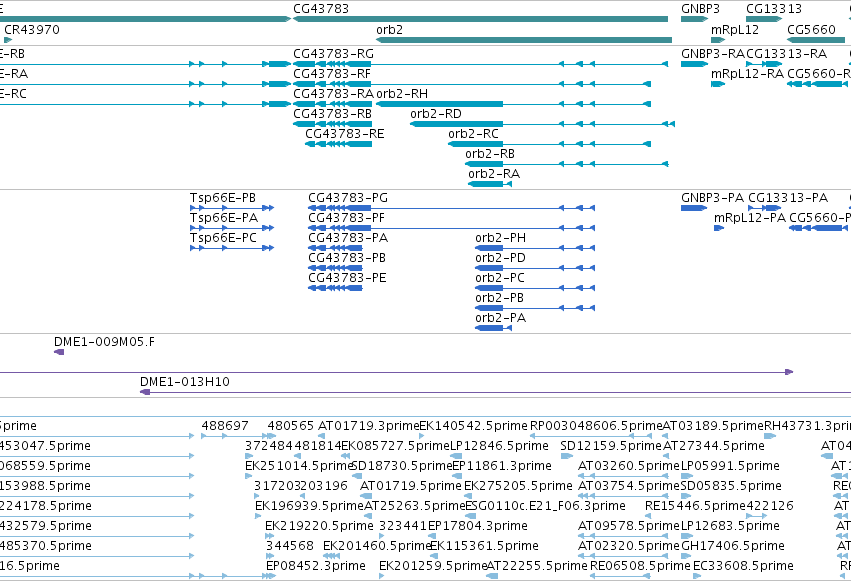
Task: Select transcript orb2-RB
Action: pos(490,154)
